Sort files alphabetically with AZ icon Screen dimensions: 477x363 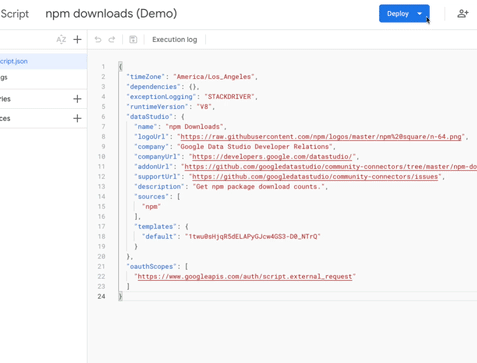(x=61, y=40)
